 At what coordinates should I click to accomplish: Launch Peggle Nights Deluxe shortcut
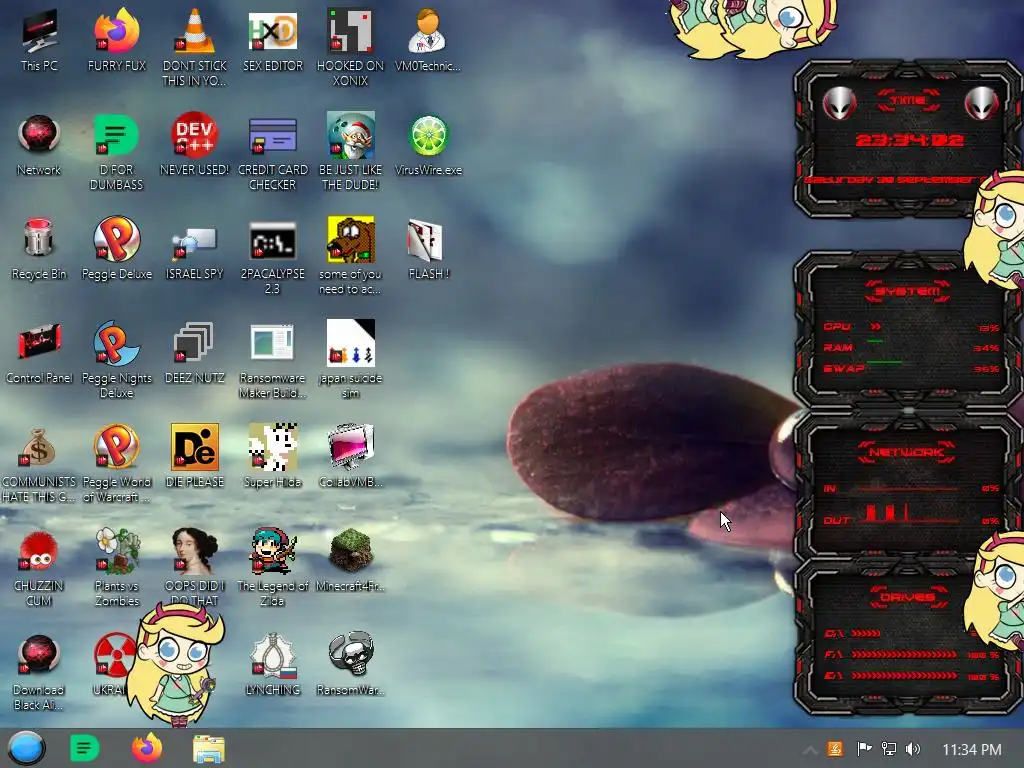[x=117, y=359]
